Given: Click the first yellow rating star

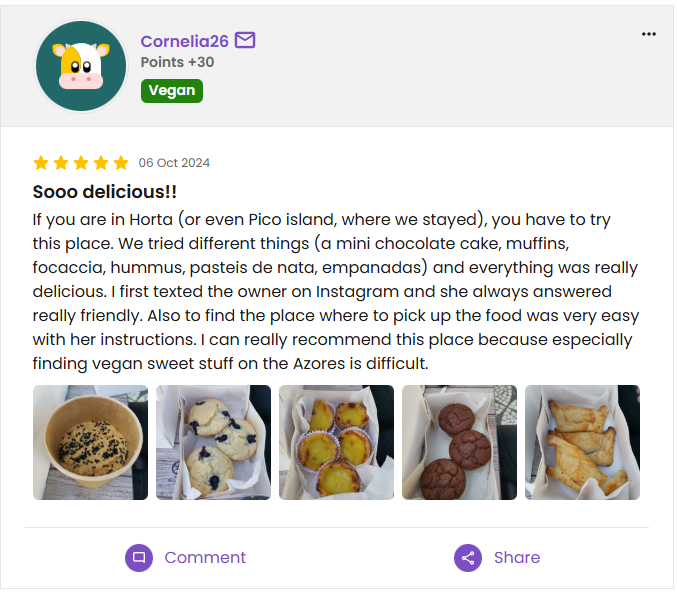Looking at the screenshot, I should 41,163.
